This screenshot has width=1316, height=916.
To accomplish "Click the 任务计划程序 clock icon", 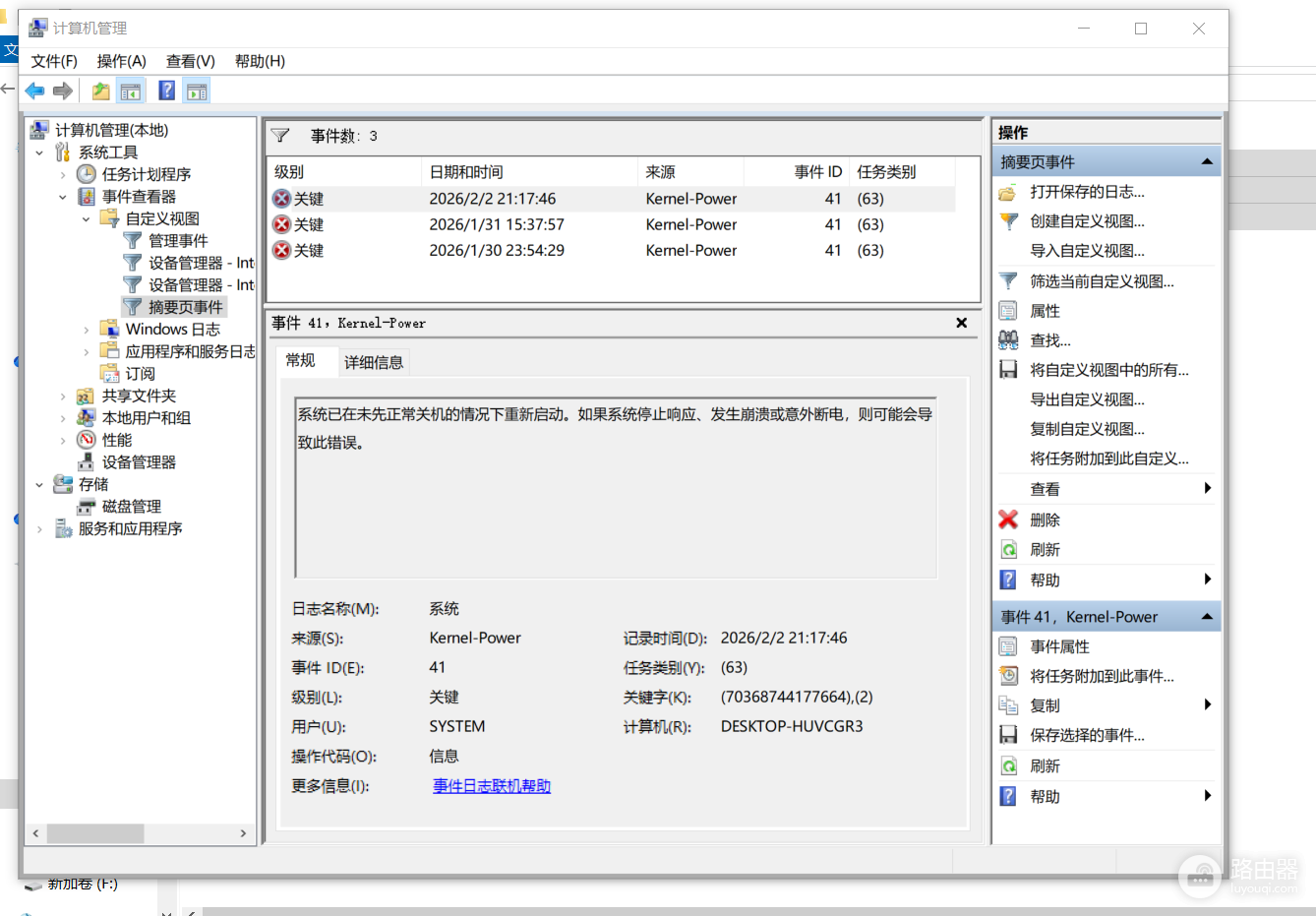I will pos(87,174).
